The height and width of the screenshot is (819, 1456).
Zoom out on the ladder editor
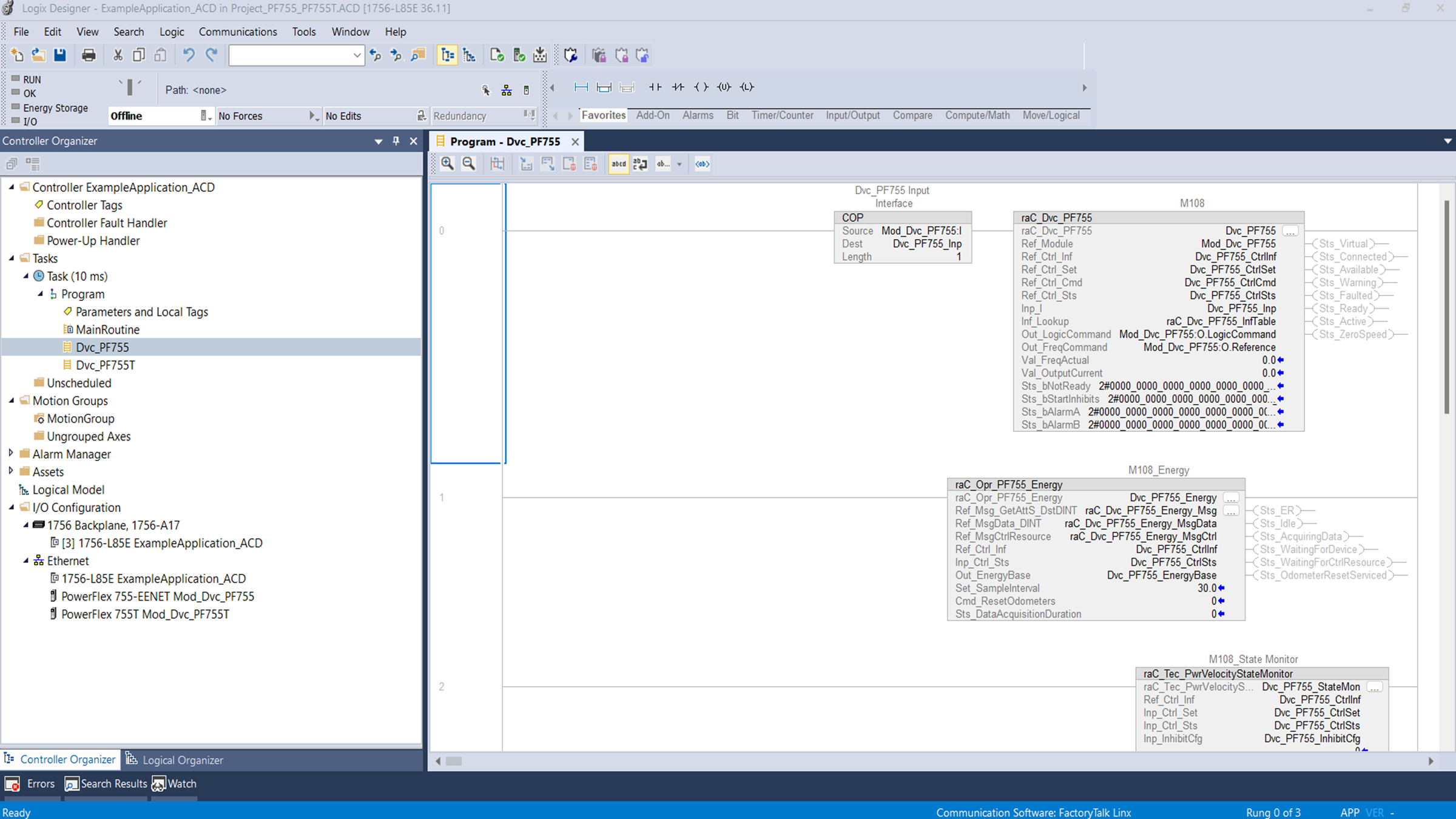click(x=468, y=164)
